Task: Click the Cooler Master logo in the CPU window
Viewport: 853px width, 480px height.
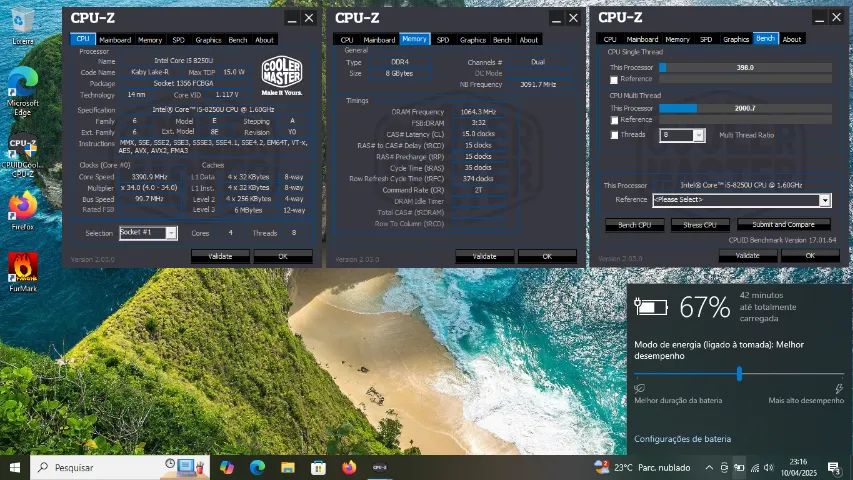Action: point(282,75)
